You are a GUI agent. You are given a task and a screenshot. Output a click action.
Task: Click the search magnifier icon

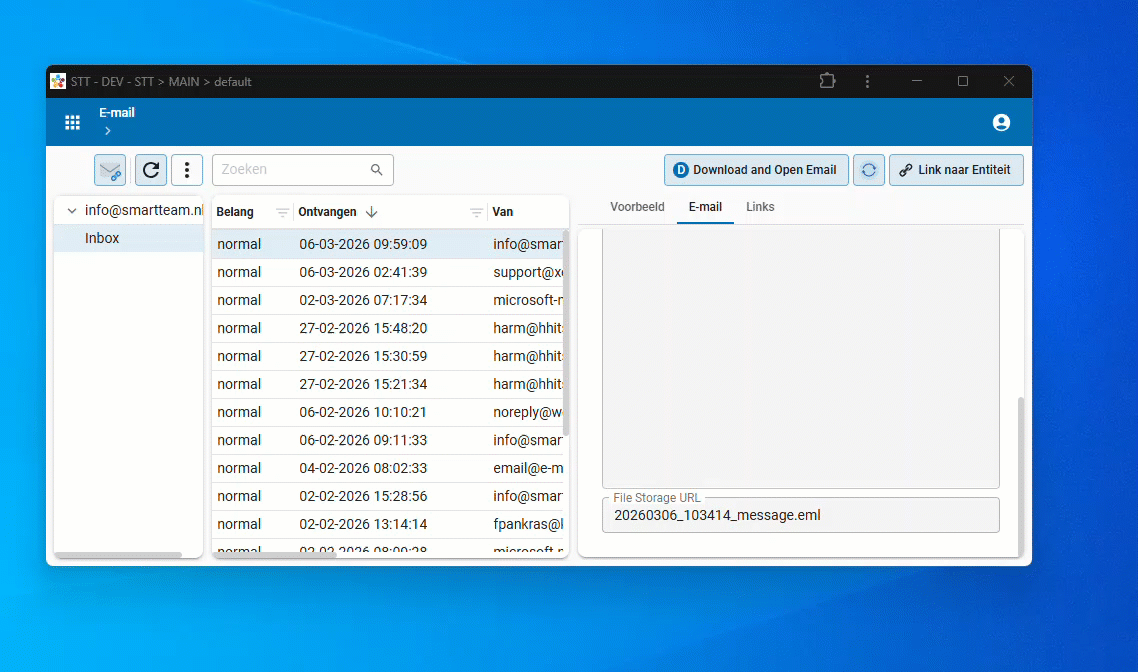tap(377, 170)
